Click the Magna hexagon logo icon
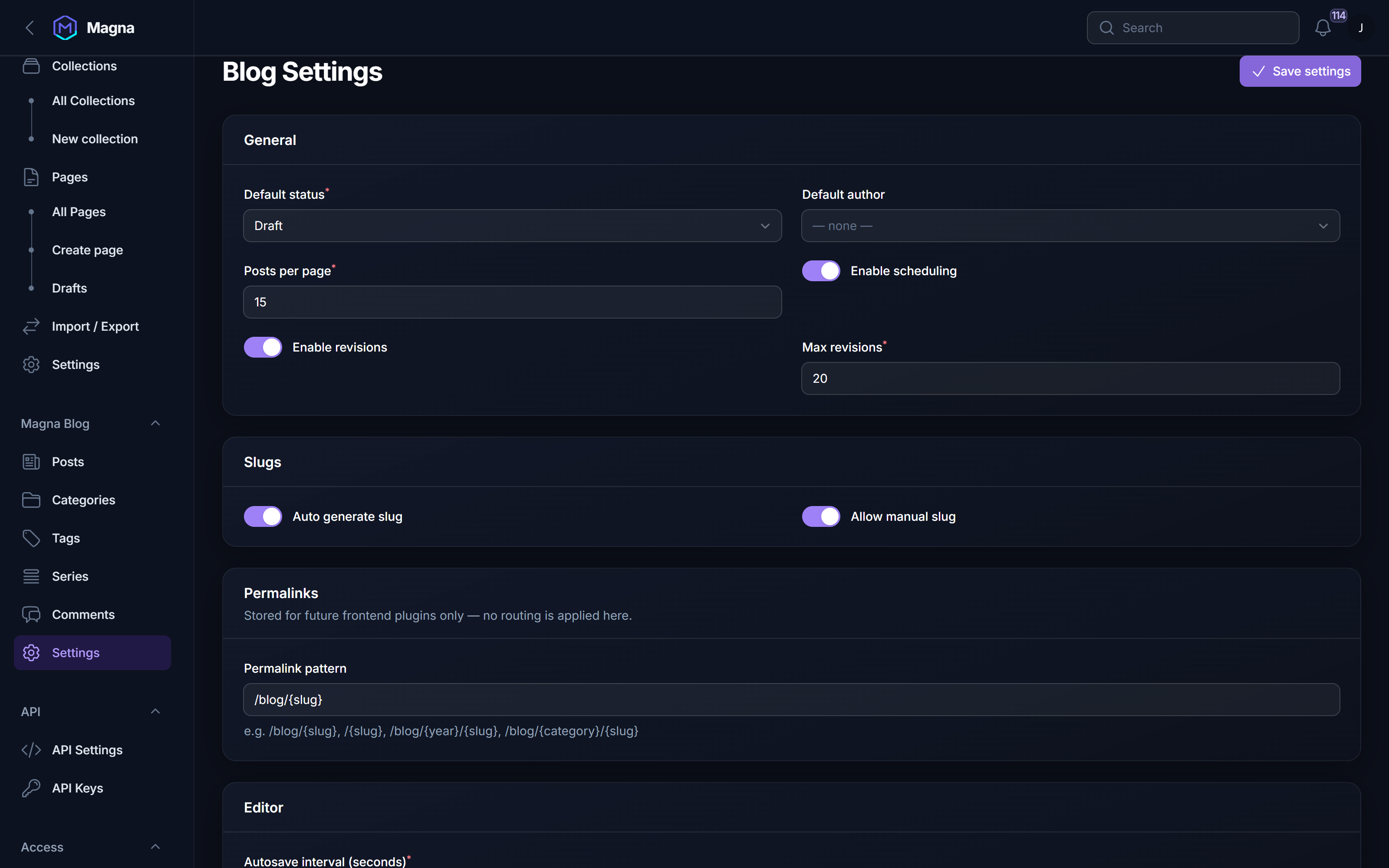 point(65,27)
